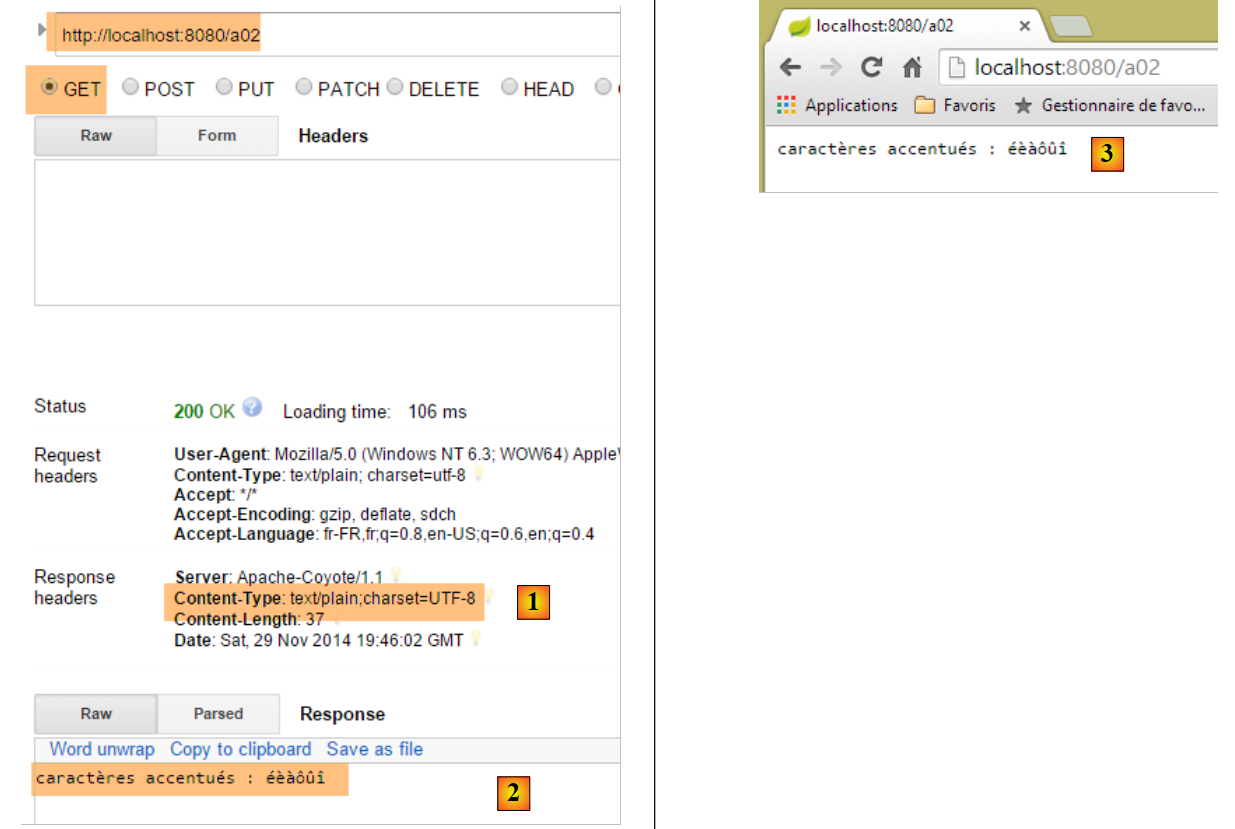Go to the browser home page
This screenshot has width=1235, height=829.
911,68
